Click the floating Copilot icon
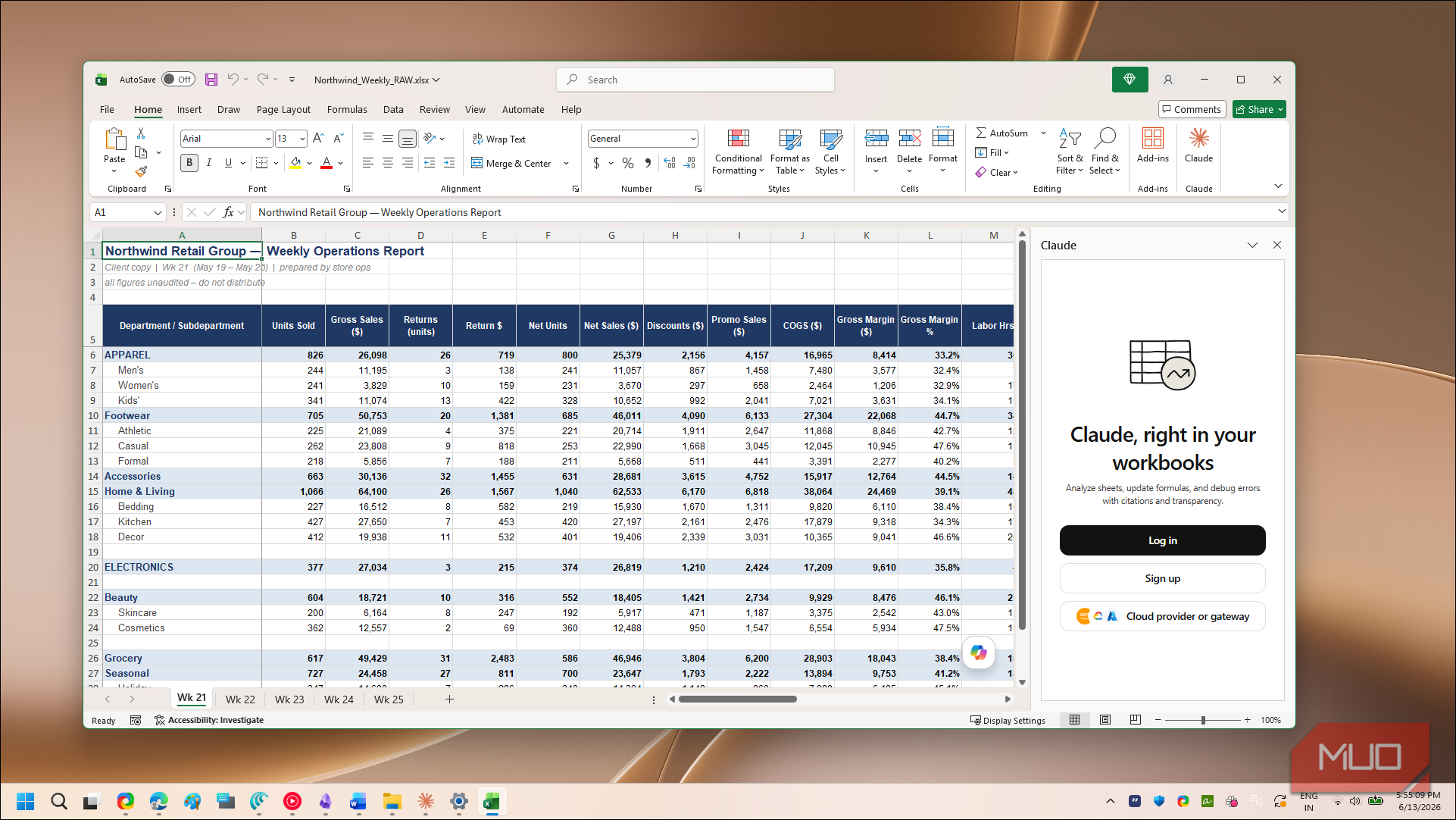This screenshot has width=1456, height=820. point(978,653)
